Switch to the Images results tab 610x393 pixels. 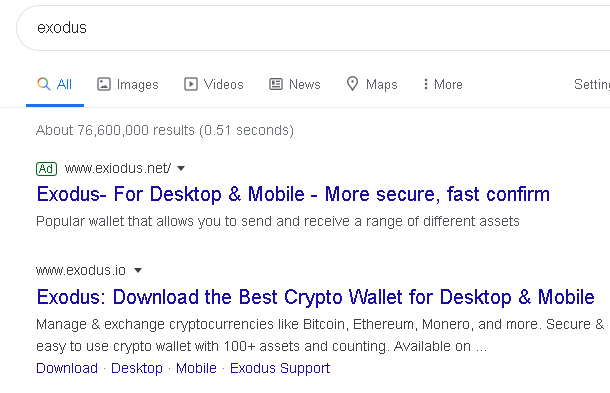(128, 84)
